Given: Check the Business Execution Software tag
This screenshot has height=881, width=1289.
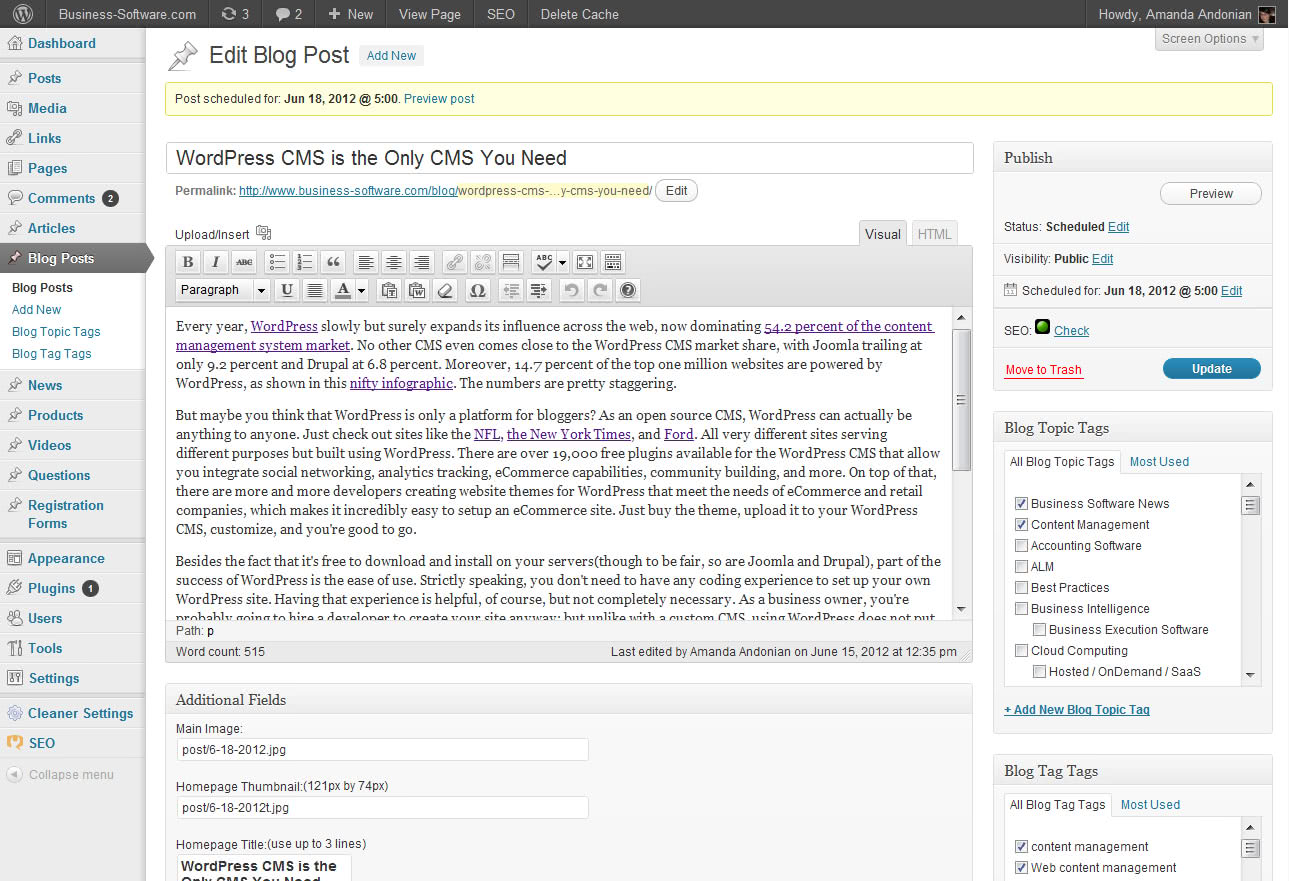Looking at the screenshot, I should [x=1039, y=629].
